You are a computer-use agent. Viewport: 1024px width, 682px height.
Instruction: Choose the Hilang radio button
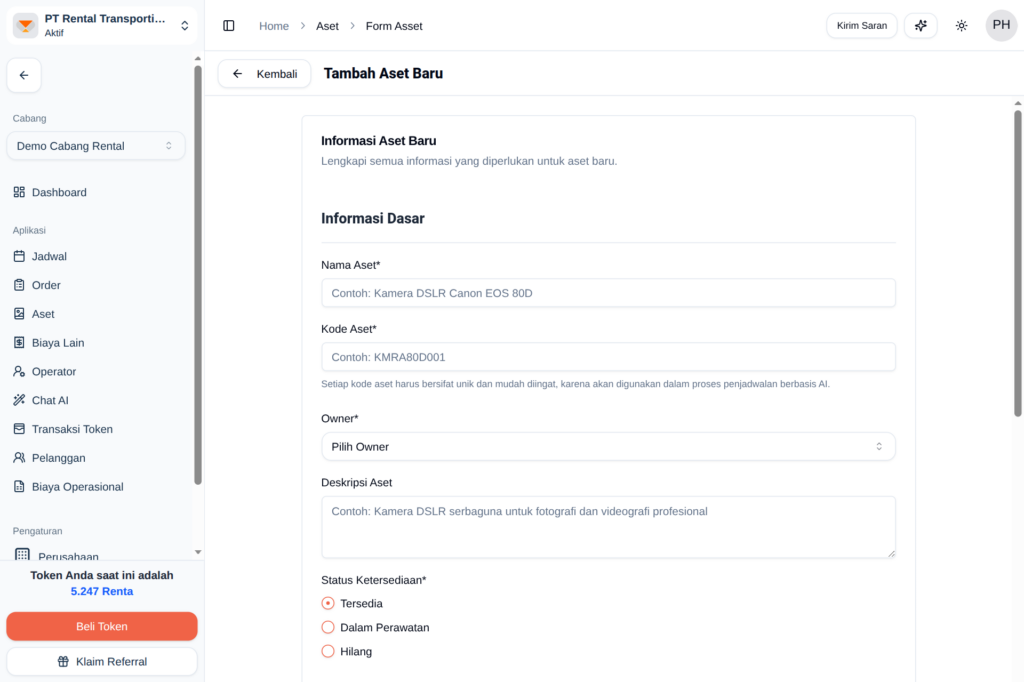pyautogui.click(x=328, y=652)
